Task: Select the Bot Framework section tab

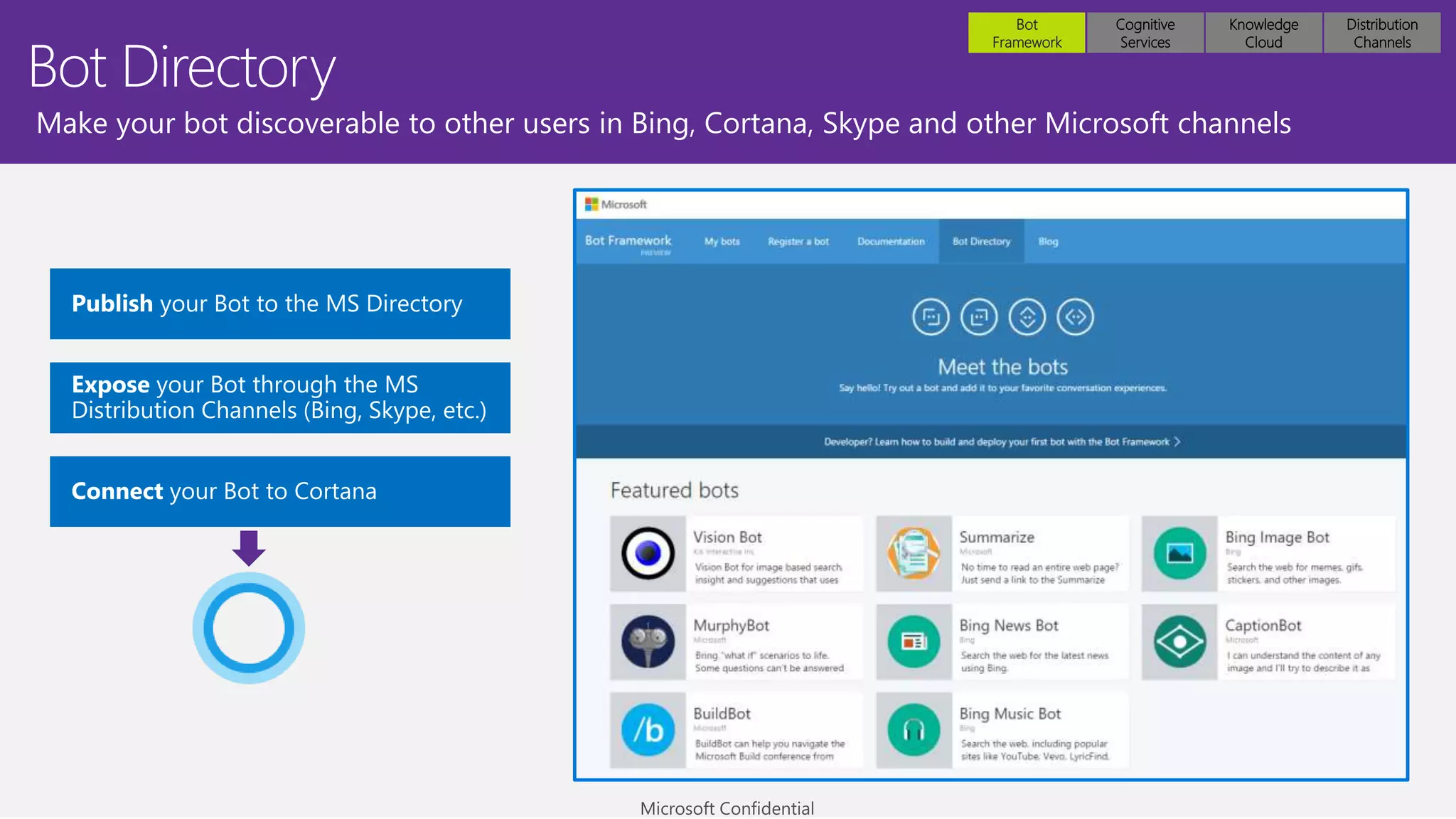Action: [1027, 33]
